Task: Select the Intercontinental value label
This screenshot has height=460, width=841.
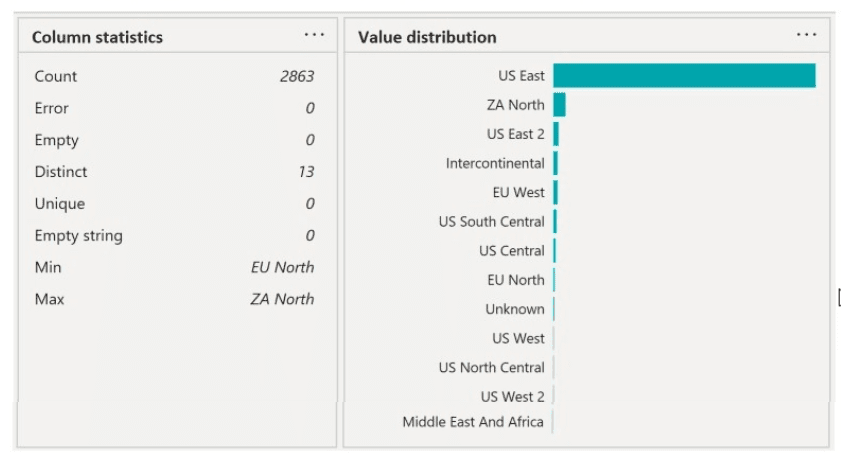Action: [495, 163]
